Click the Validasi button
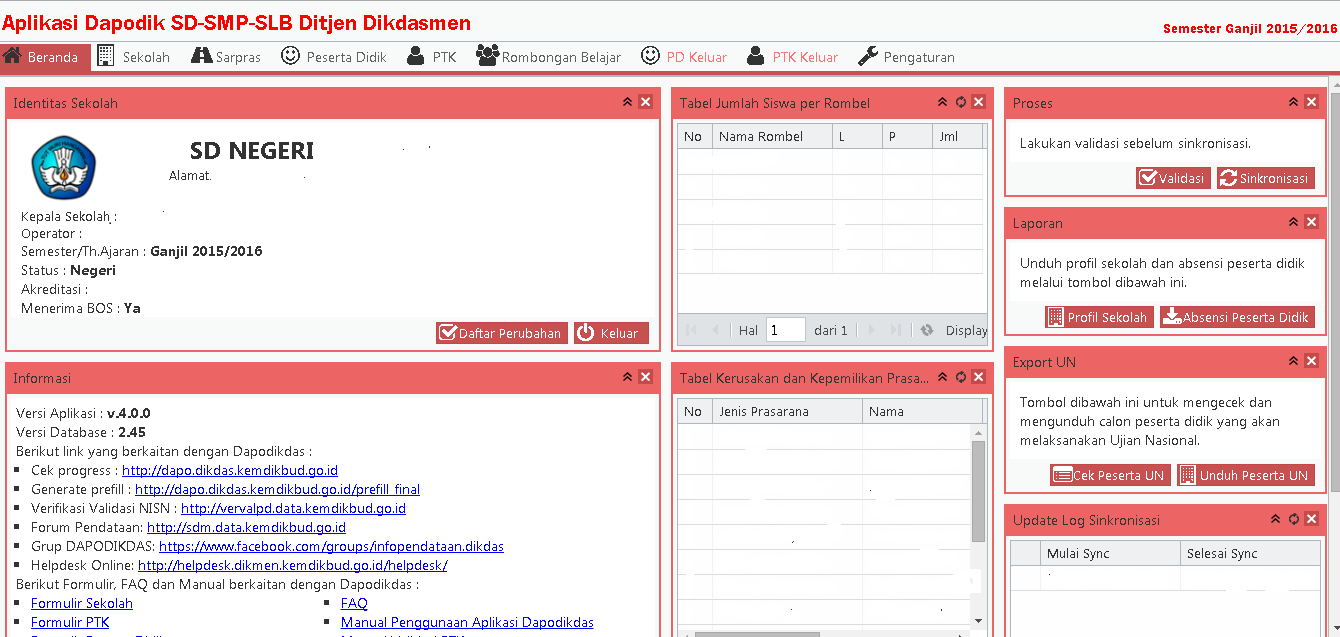The height and width of the screenshot is (637, 1340). [1173, 178]
